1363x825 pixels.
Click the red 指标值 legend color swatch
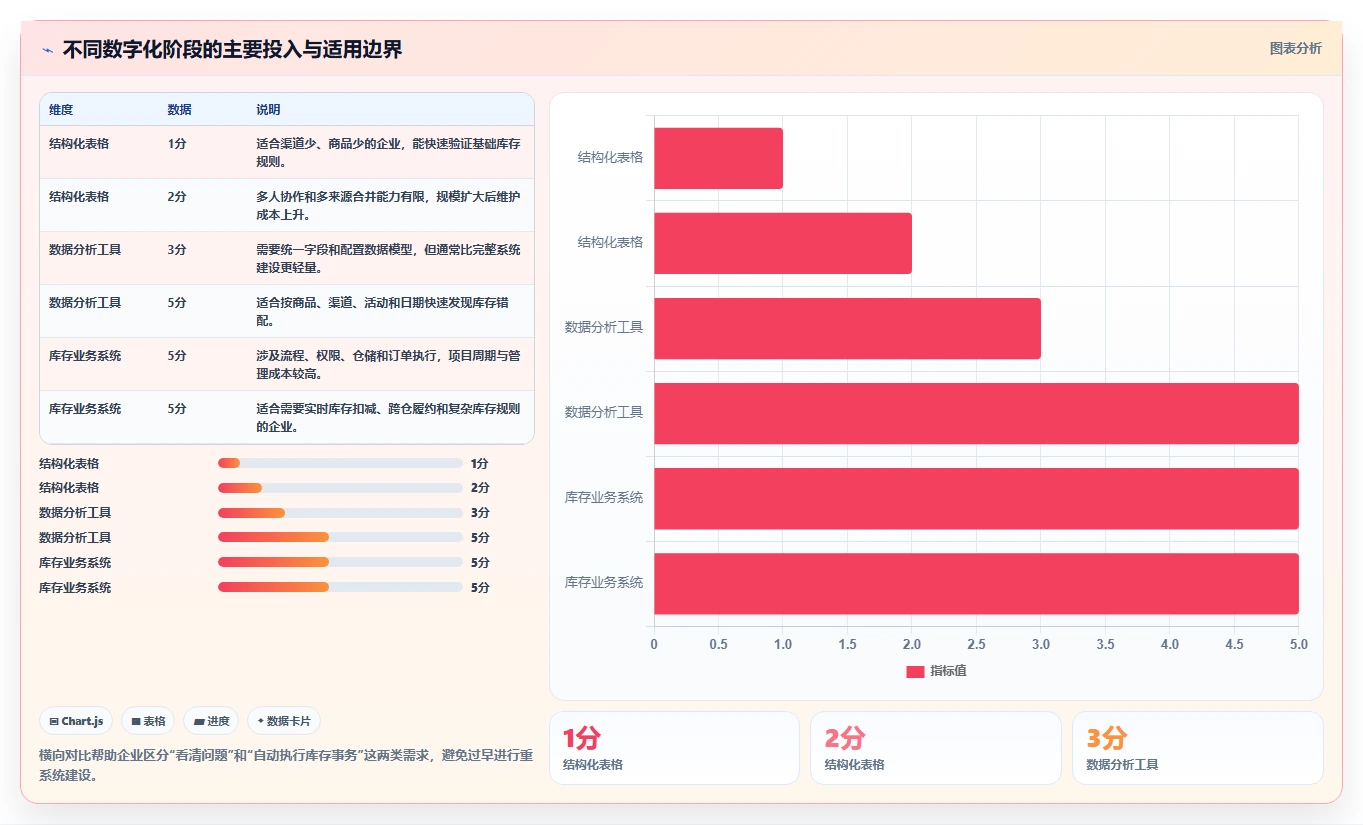(915, 671)
